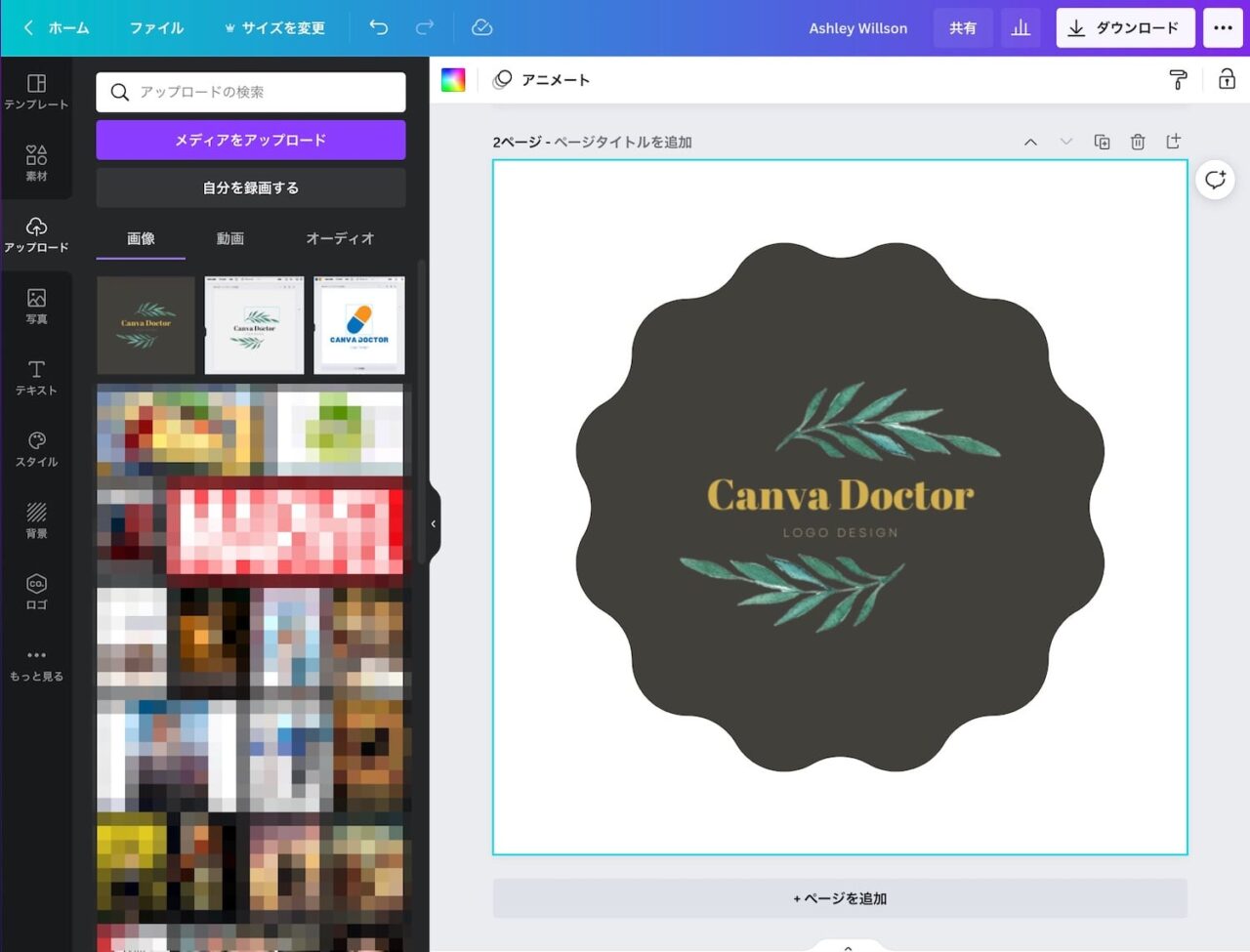1250x952 pixels.
Task: Switch to the Videos (動画) tab
Action: point(229,238)
